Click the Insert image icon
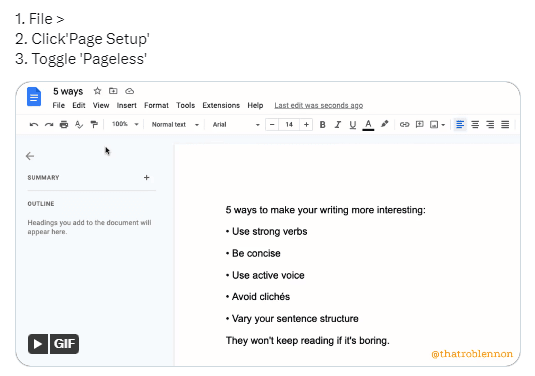Image resolution: width=535 pixels, height=376 pixels. 434,125
